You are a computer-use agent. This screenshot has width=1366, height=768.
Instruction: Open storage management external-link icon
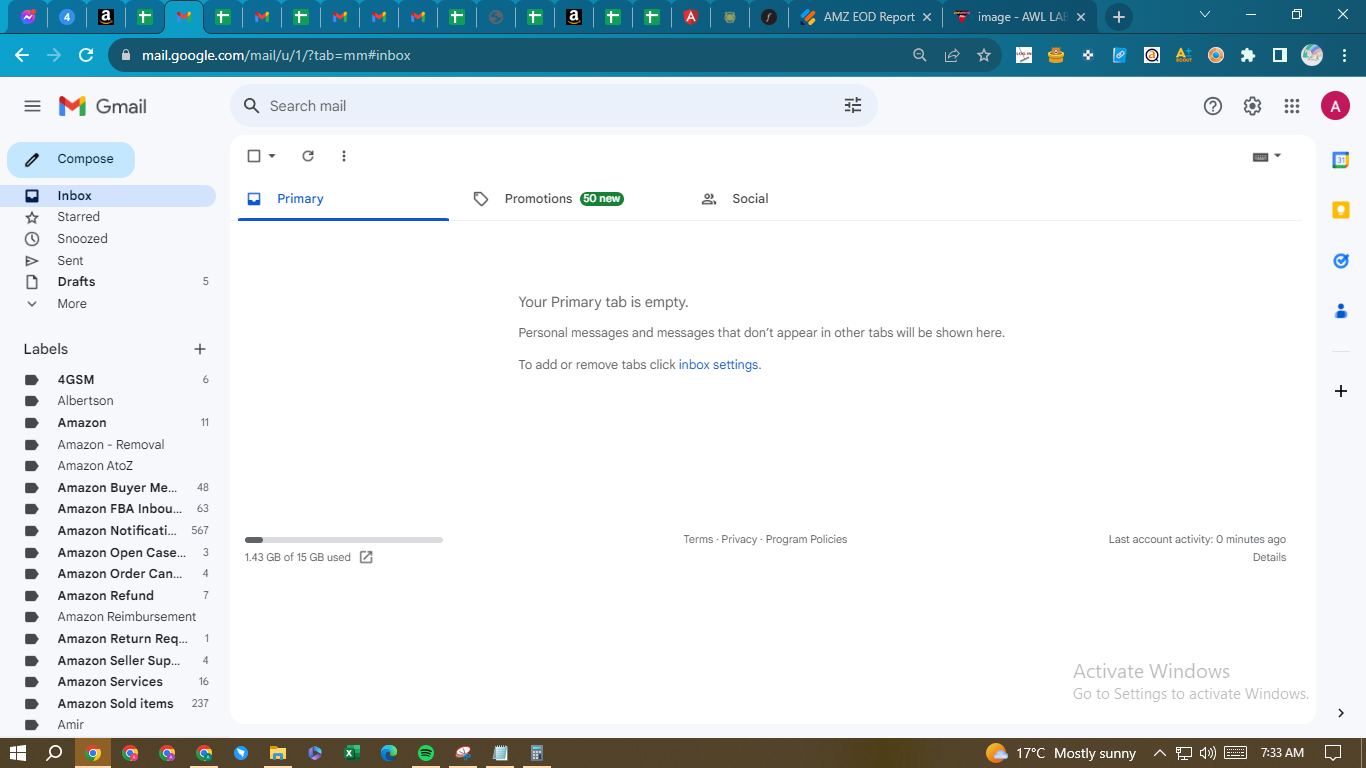366,557
